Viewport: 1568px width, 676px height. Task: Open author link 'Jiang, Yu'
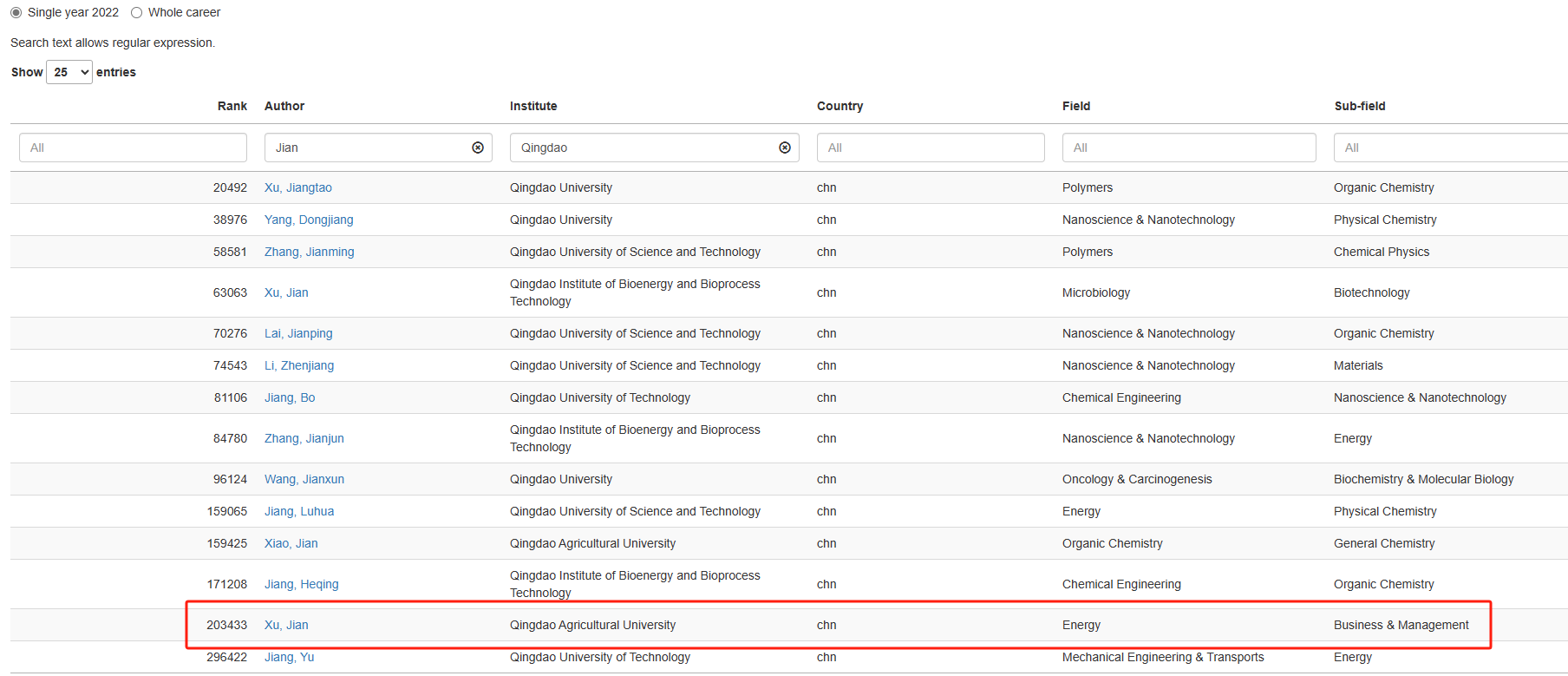[x=290, y=657]
